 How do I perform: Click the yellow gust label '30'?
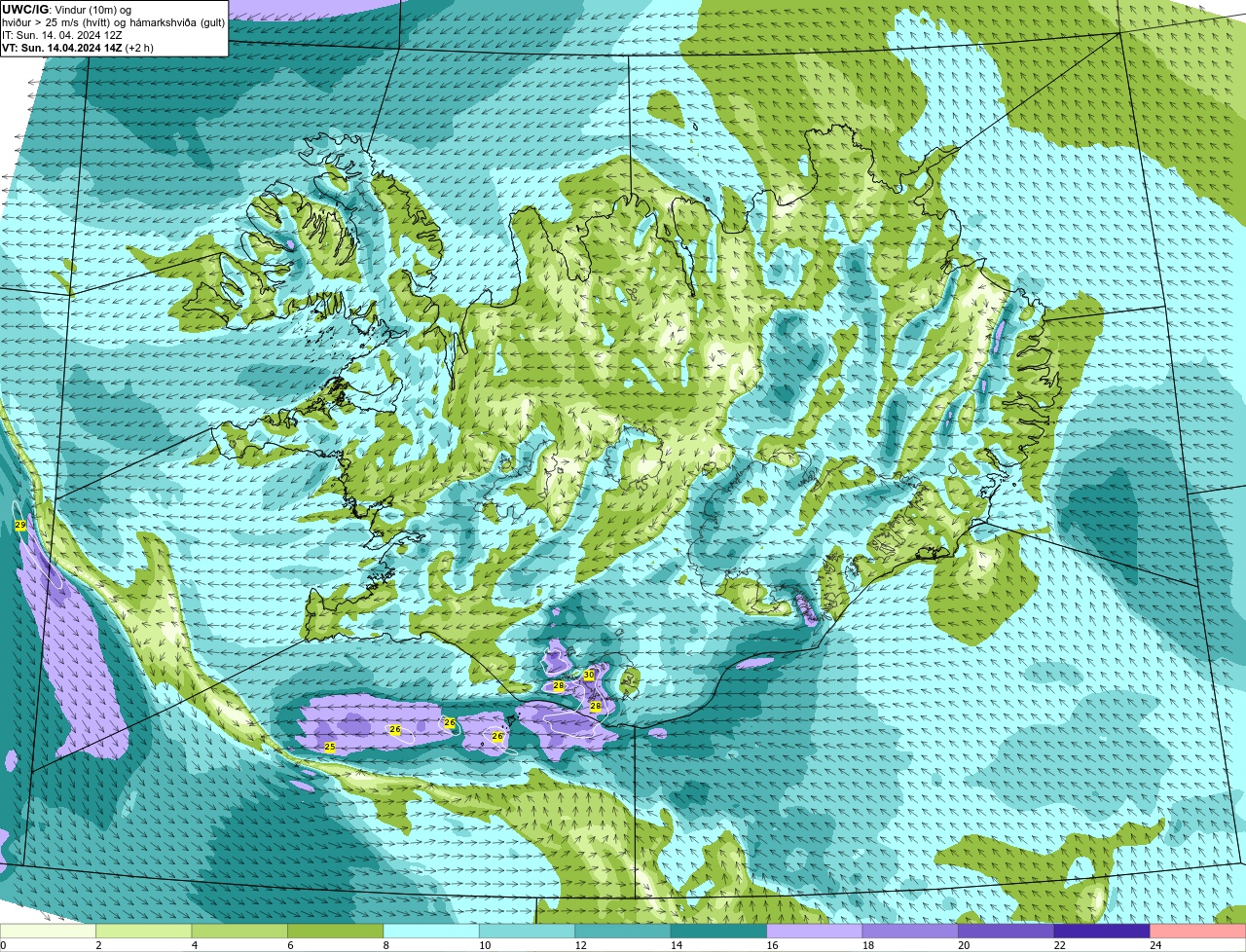[x=589, y=675]
